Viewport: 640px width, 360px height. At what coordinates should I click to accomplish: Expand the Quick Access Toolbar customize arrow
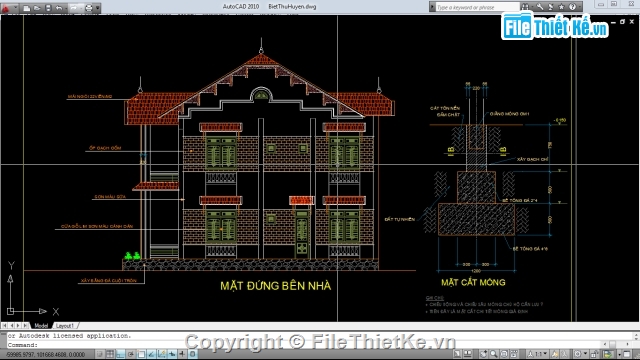click(x=98, y=8)
